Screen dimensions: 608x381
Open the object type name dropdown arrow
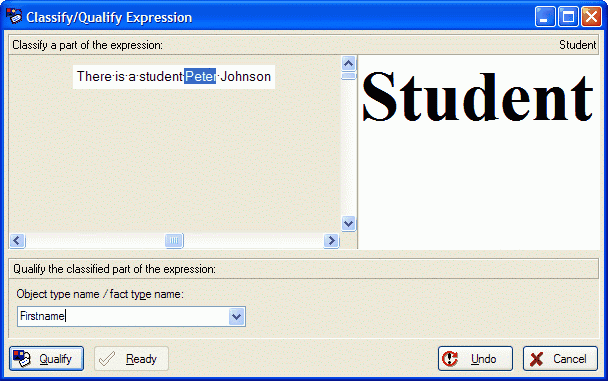[x=237, y=317]
